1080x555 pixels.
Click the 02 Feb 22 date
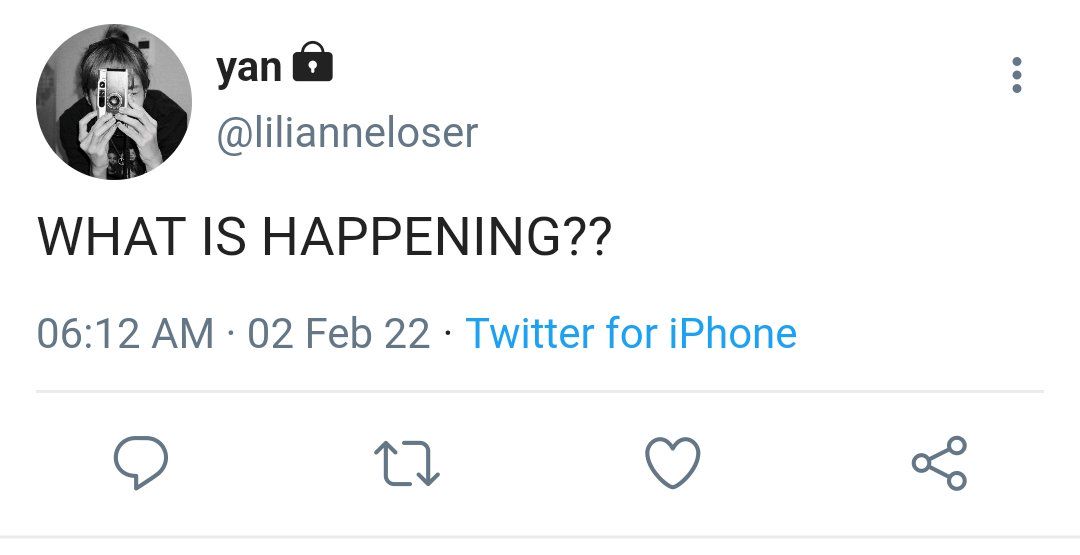(339, 333)
